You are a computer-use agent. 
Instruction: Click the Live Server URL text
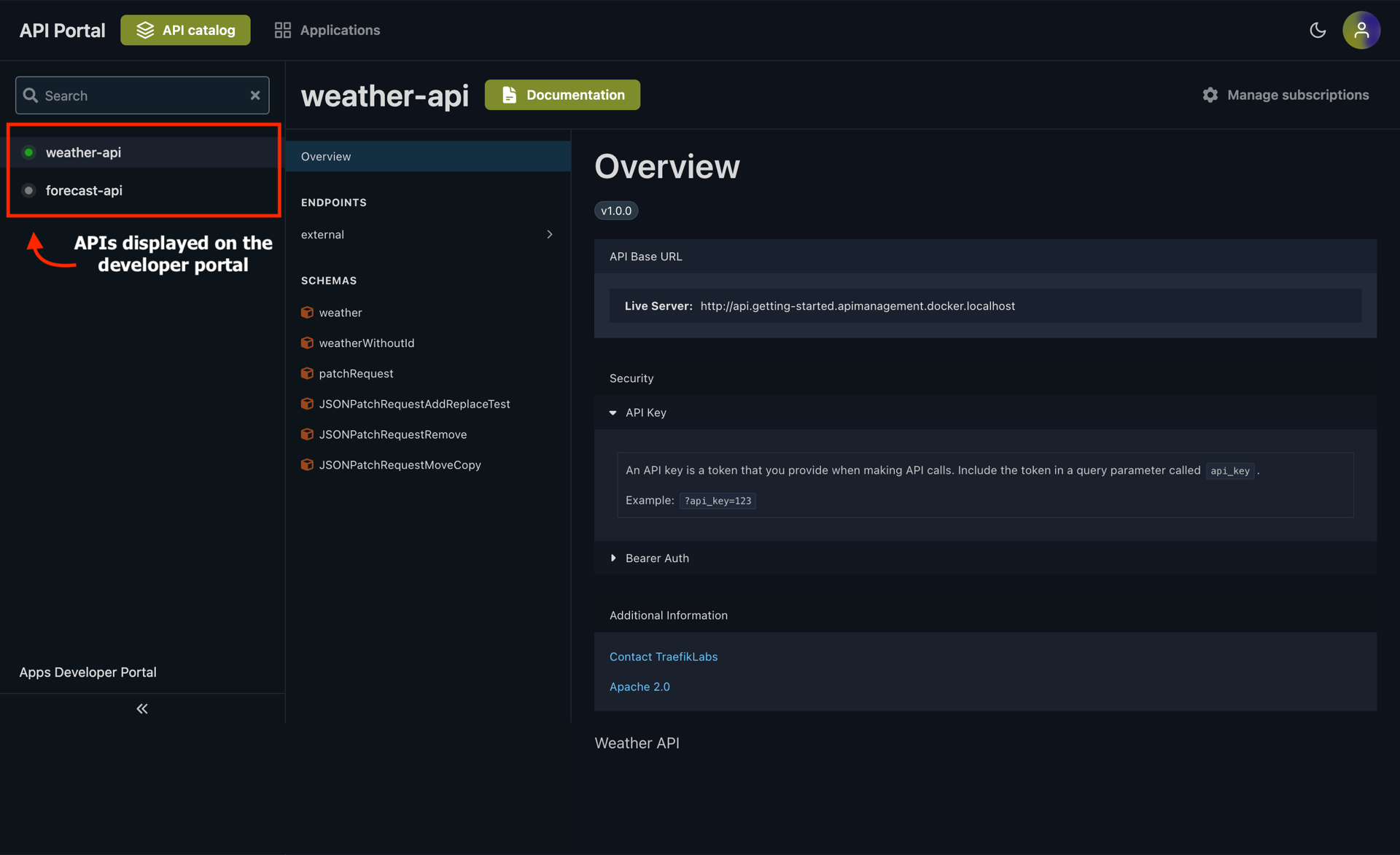tap(857, 306)
